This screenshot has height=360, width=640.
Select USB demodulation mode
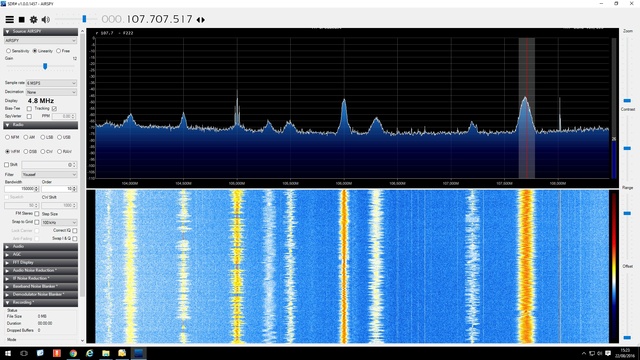(60, 137)
